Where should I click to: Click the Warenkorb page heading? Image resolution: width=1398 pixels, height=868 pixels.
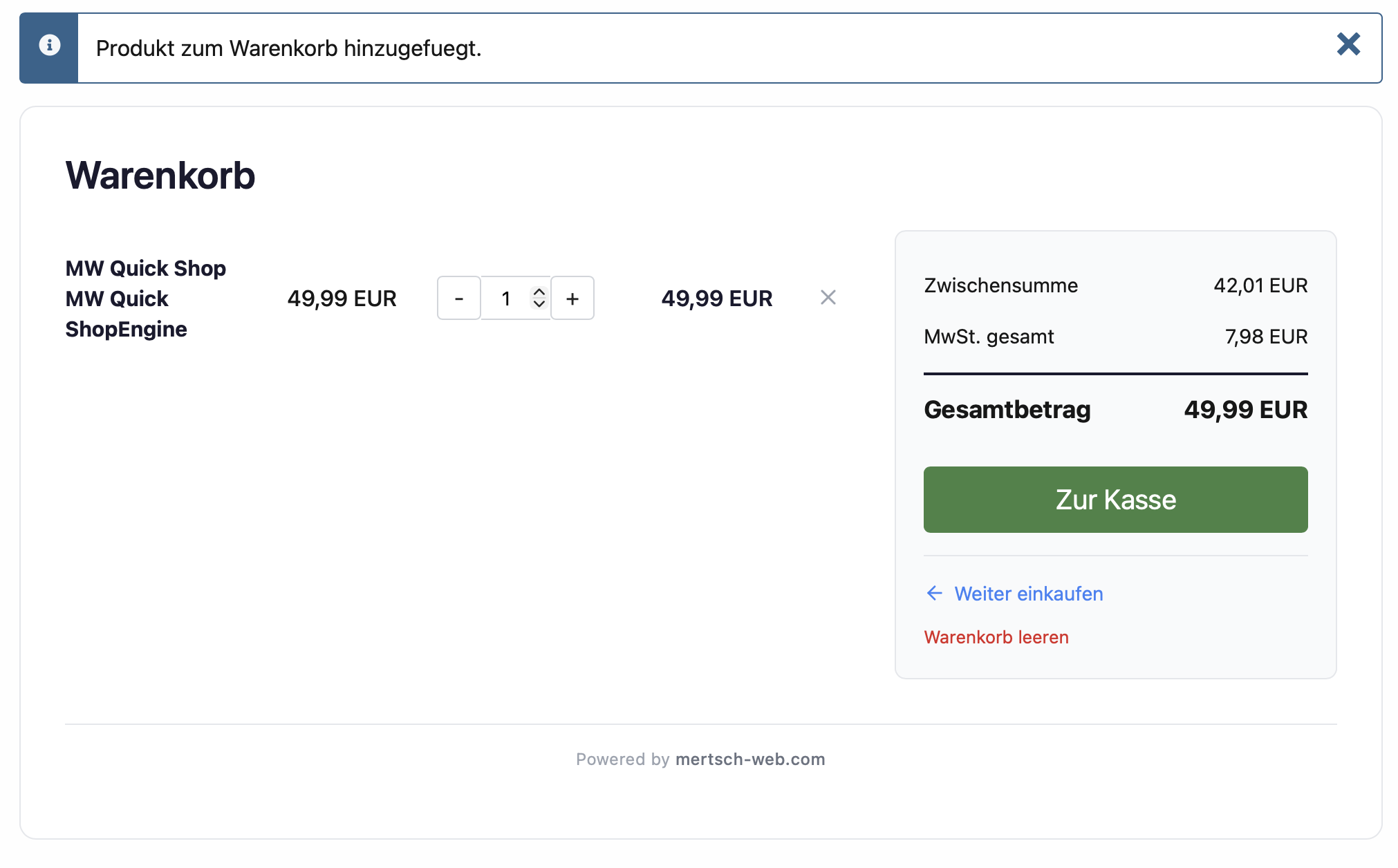(160, 175)
